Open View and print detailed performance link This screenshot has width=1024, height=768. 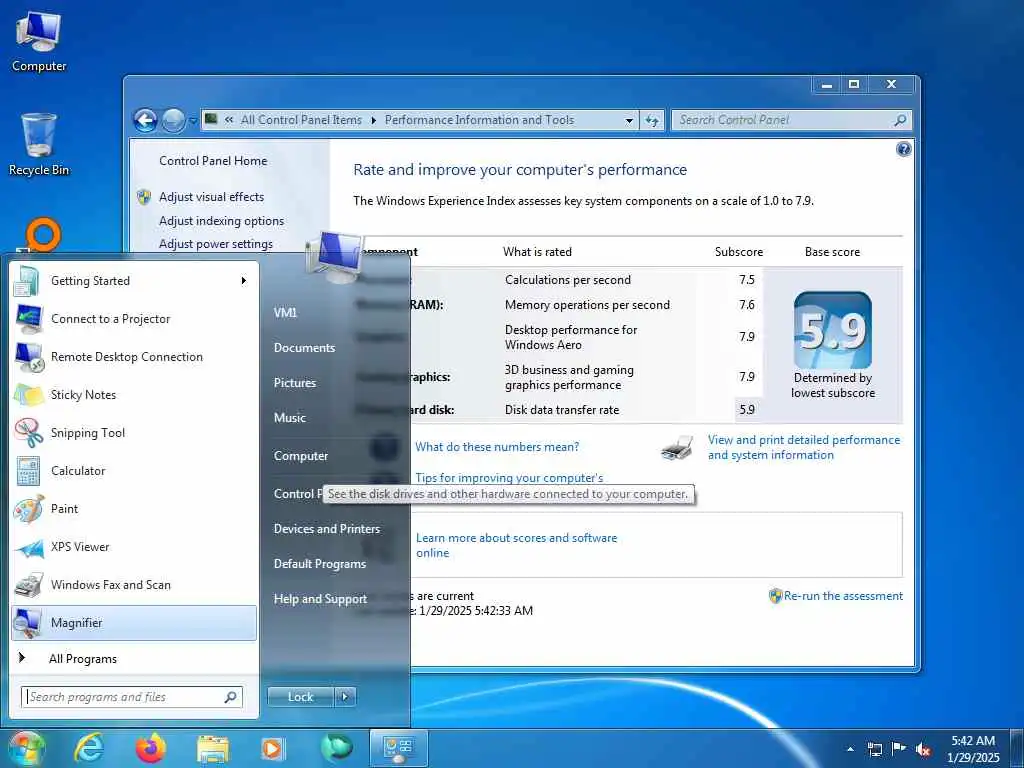point(804,447)
